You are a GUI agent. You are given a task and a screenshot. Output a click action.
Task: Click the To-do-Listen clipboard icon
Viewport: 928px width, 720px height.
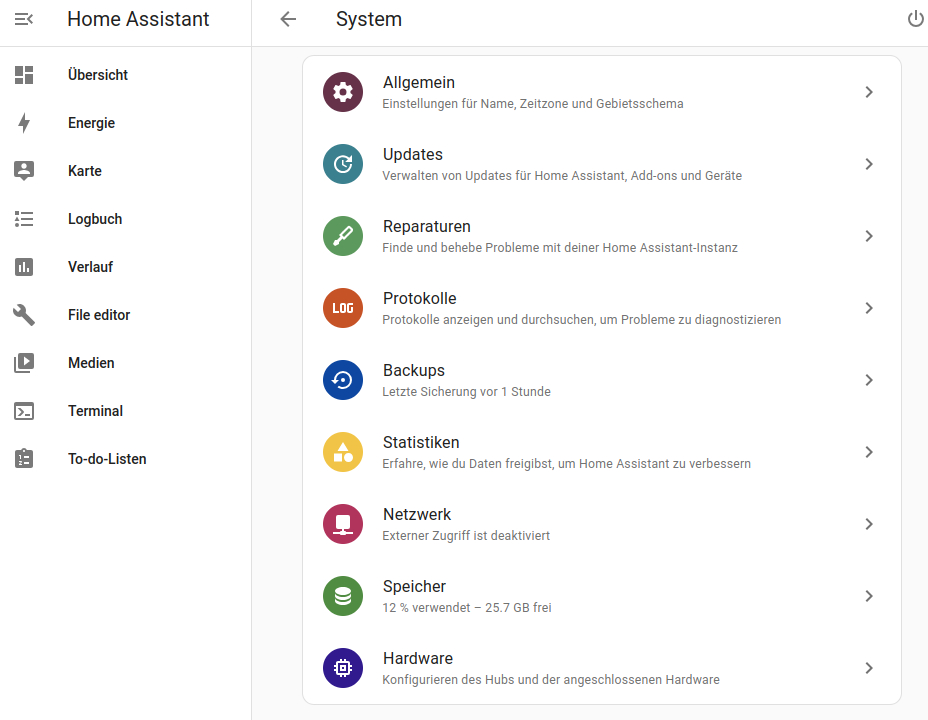click(24, 459)
